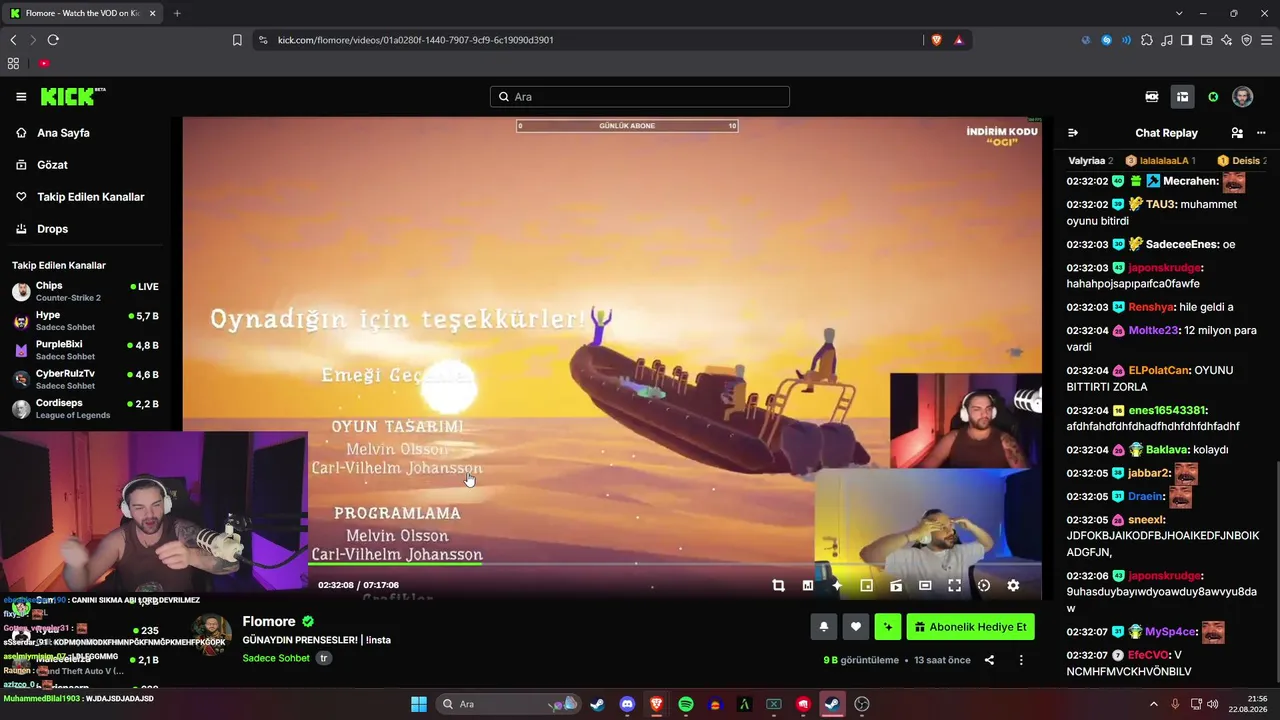Open the Chips live channel
The width and height of the screenshot is (1280, 720).
[85, 292]
